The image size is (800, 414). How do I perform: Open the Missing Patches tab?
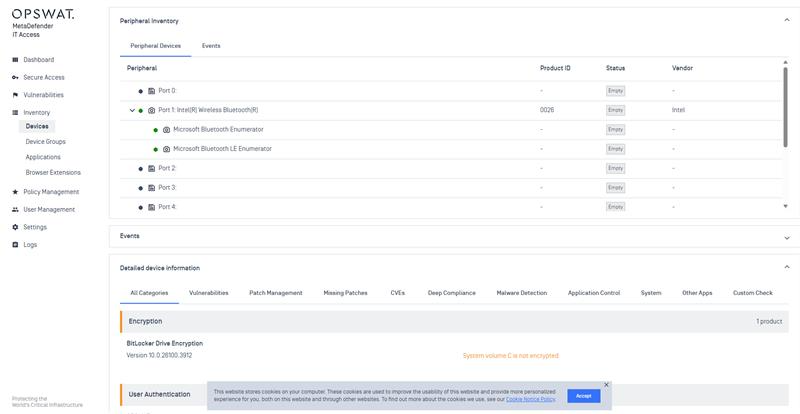pyautogui.click(x=345, y=293)
